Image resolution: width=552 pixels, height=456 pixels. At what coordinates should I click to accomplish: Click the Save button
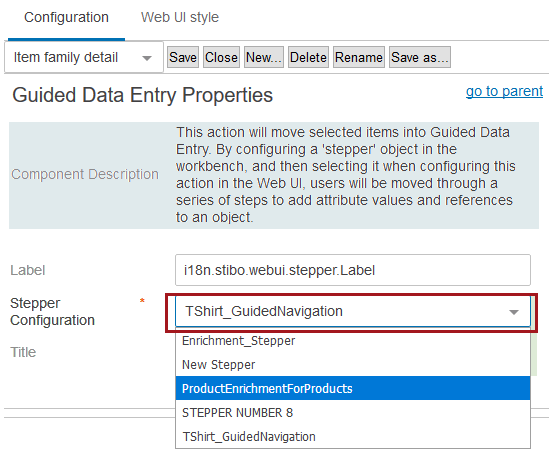point(183,57)
